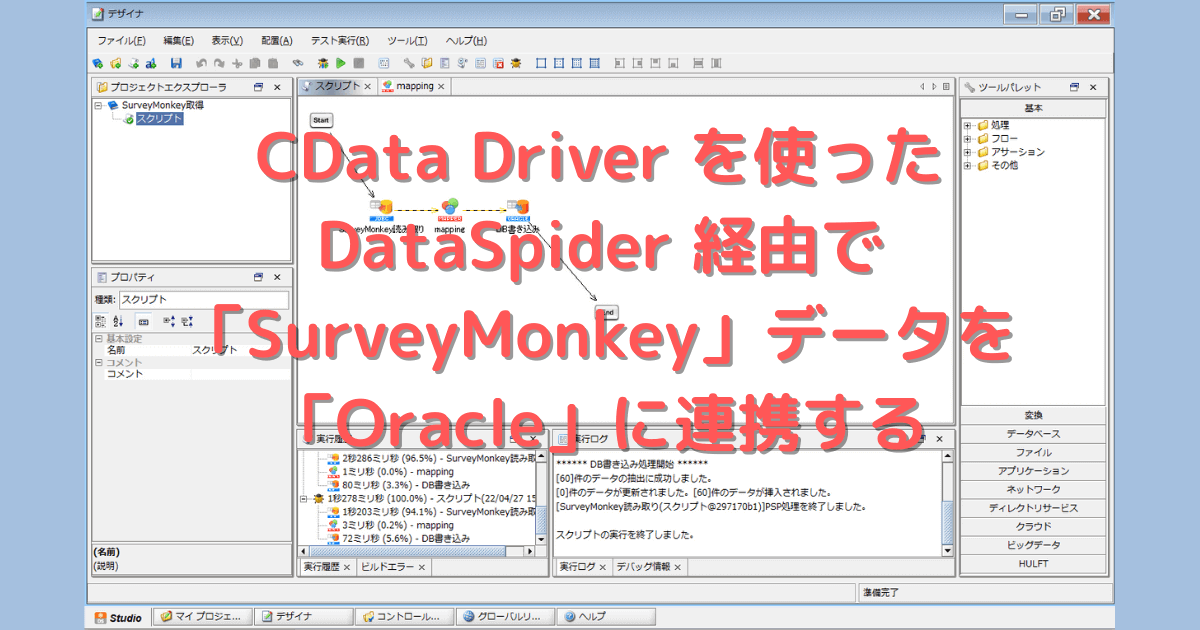Click the Start icon on the script canvas

point(321,120)
